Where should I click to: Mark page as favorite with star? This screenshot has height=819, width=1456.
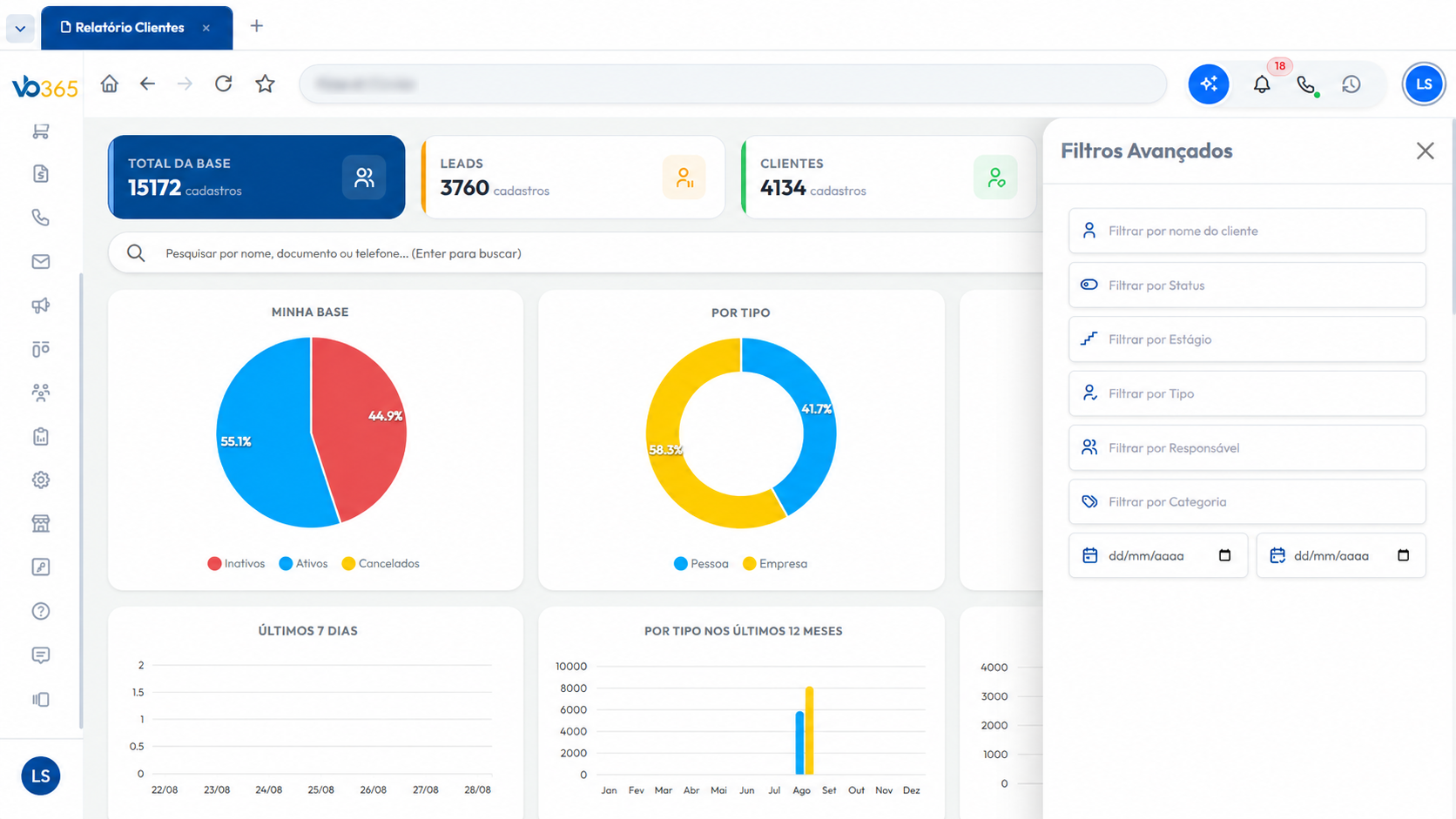pos(265,84)
